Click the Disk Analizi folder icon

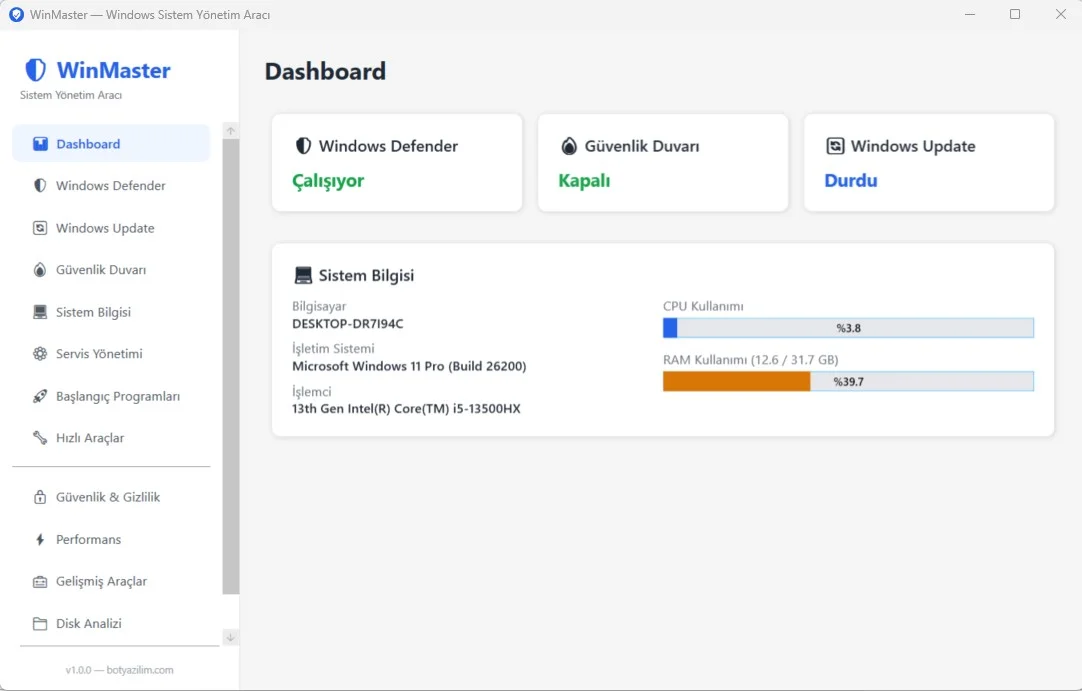40,623
